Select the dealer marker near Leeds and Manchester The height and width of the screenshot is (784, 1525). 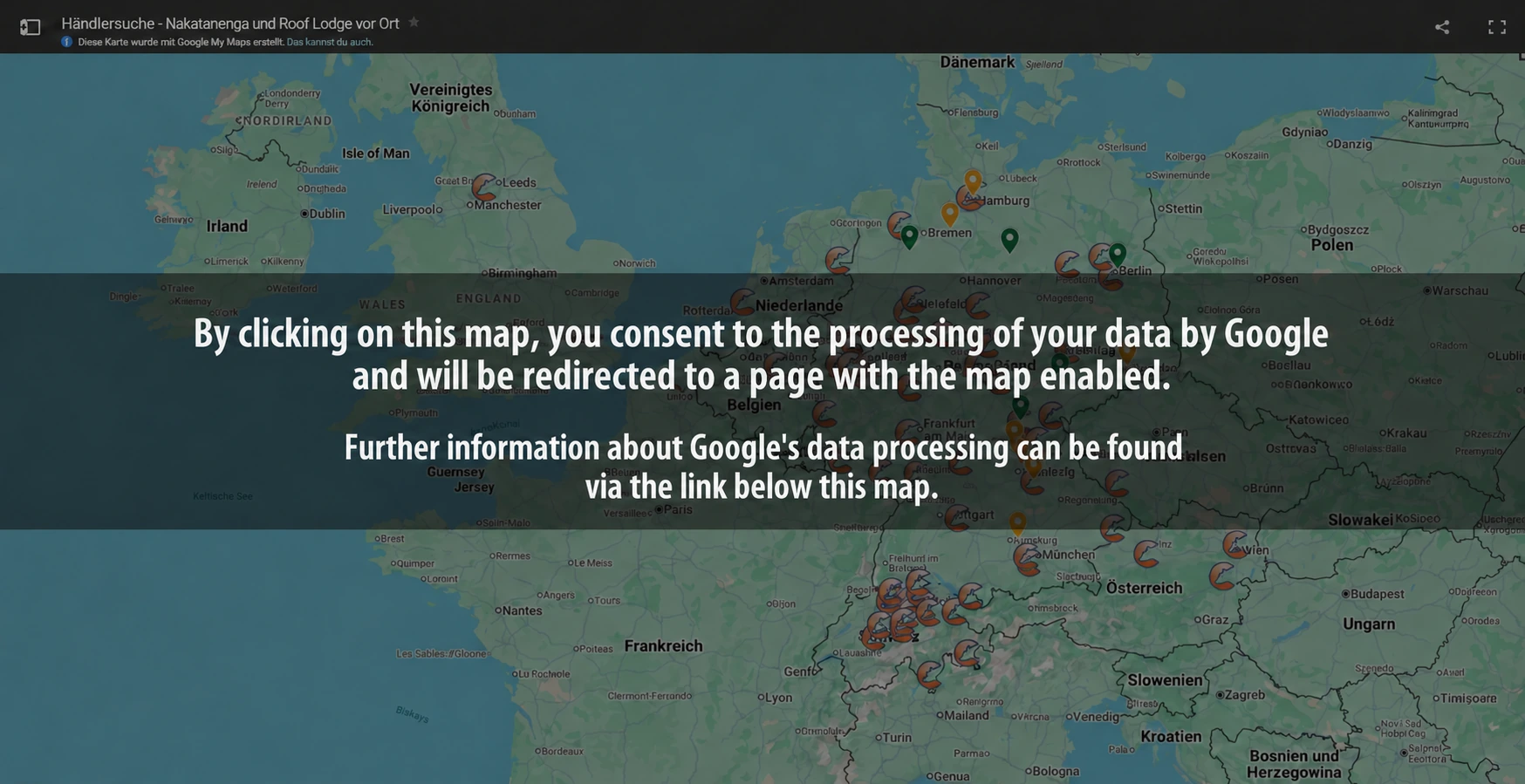484,187
